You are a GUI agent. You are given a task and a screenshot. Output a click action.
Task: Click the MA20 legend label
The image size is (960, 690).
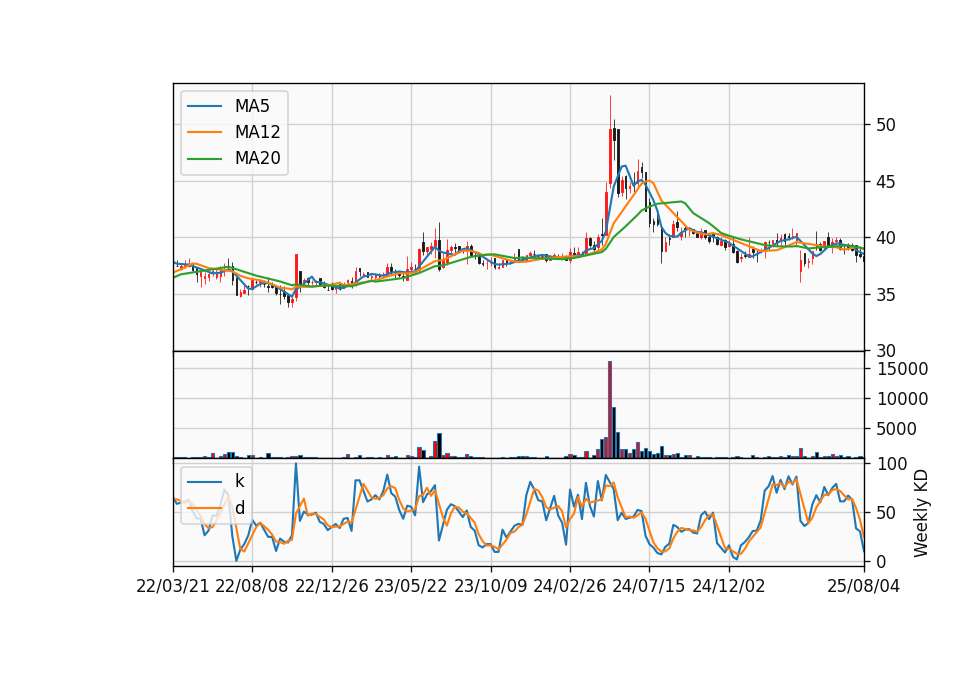pos(257,158)
